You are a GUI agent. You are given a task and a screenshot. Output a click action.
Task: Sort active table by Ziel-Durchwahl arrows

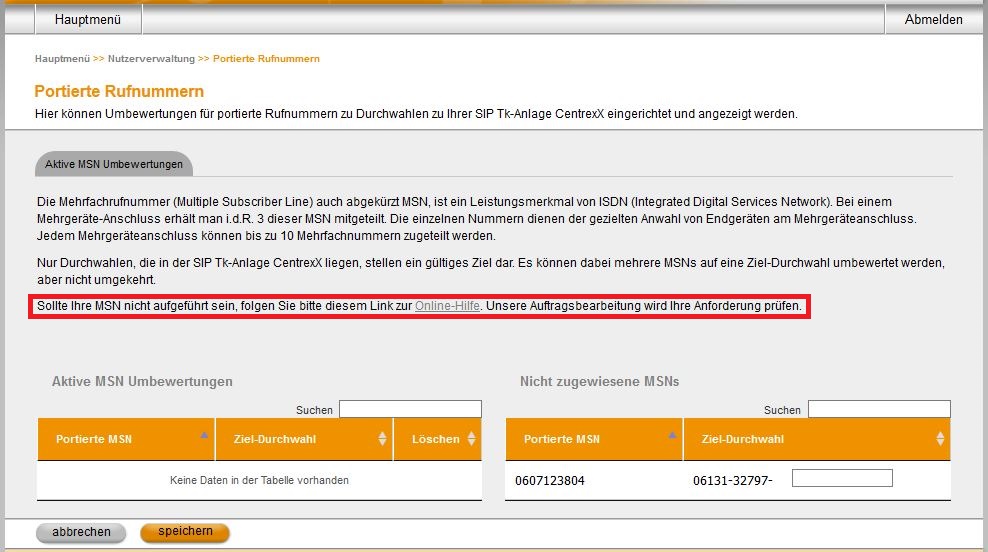click(382, 439)
